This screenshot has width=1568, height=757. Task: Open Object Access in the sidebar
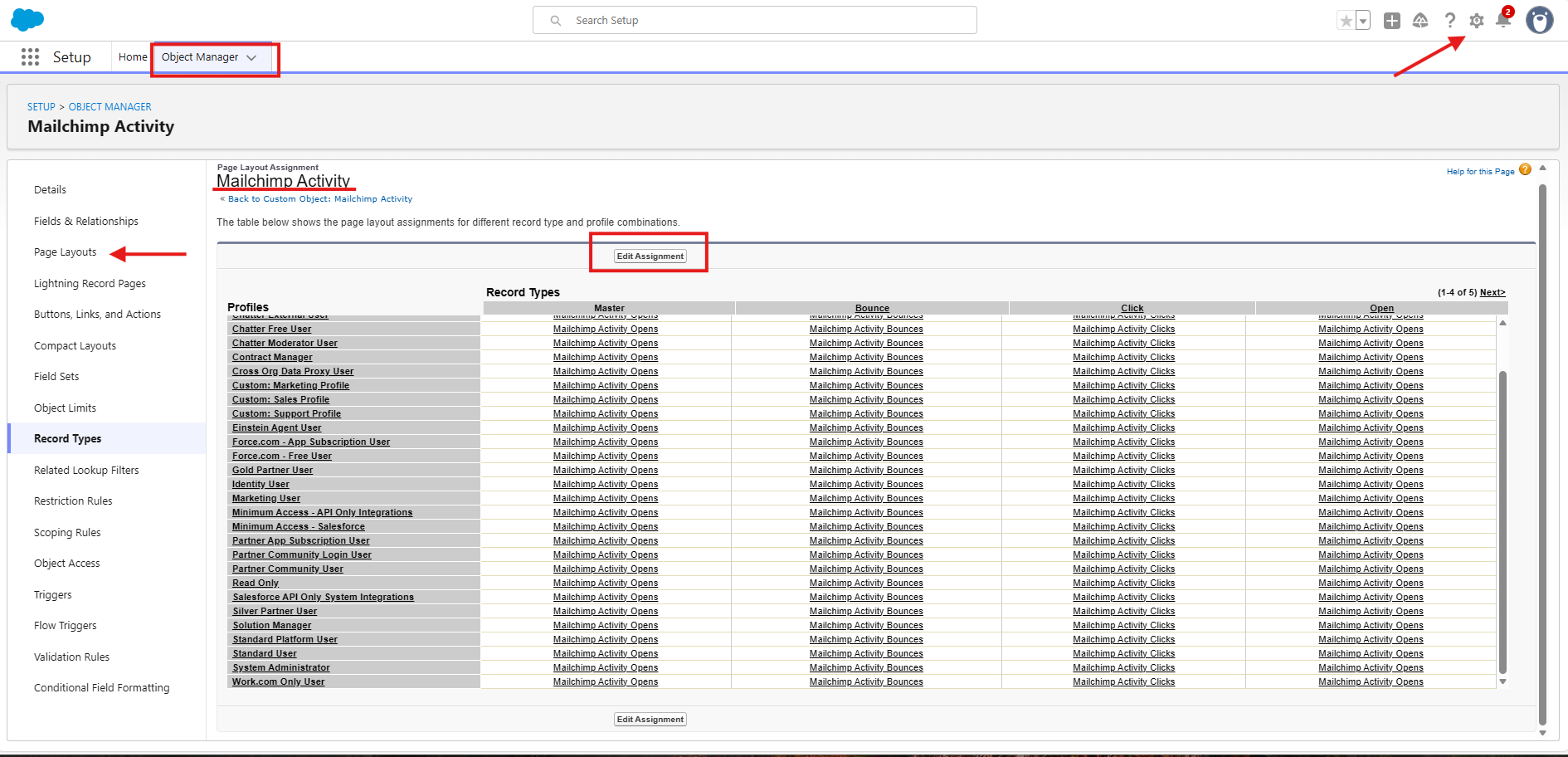pyautogui.click(x=66, y=564)
